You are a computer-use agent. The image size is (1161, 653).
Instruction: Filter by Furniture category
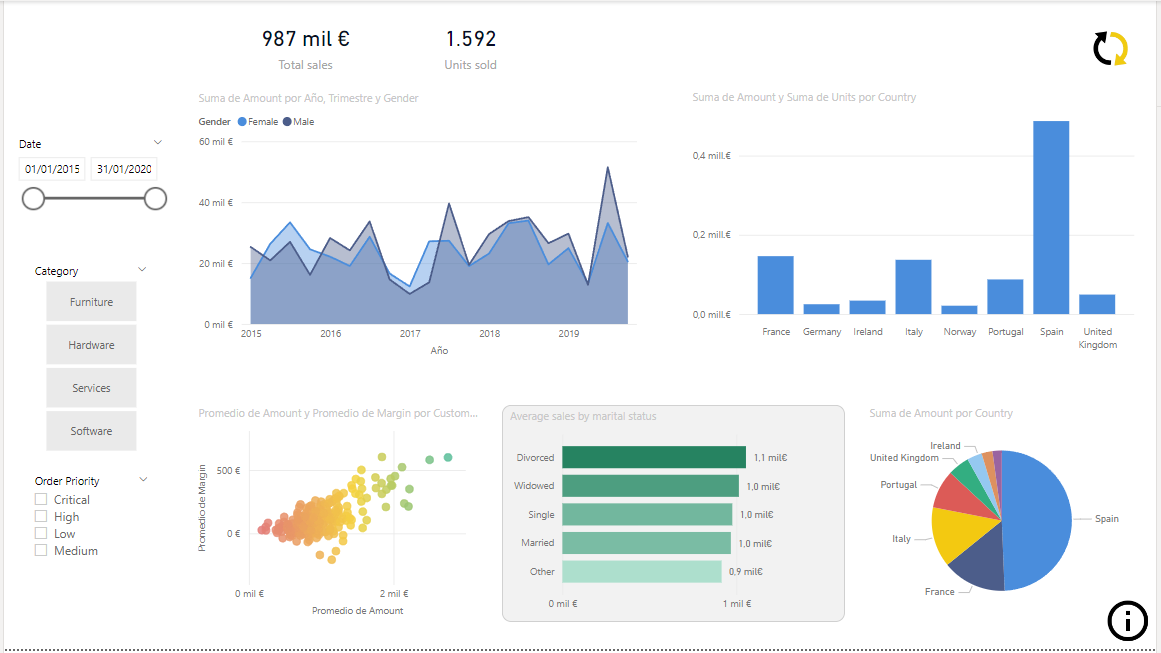click(91, 302)
